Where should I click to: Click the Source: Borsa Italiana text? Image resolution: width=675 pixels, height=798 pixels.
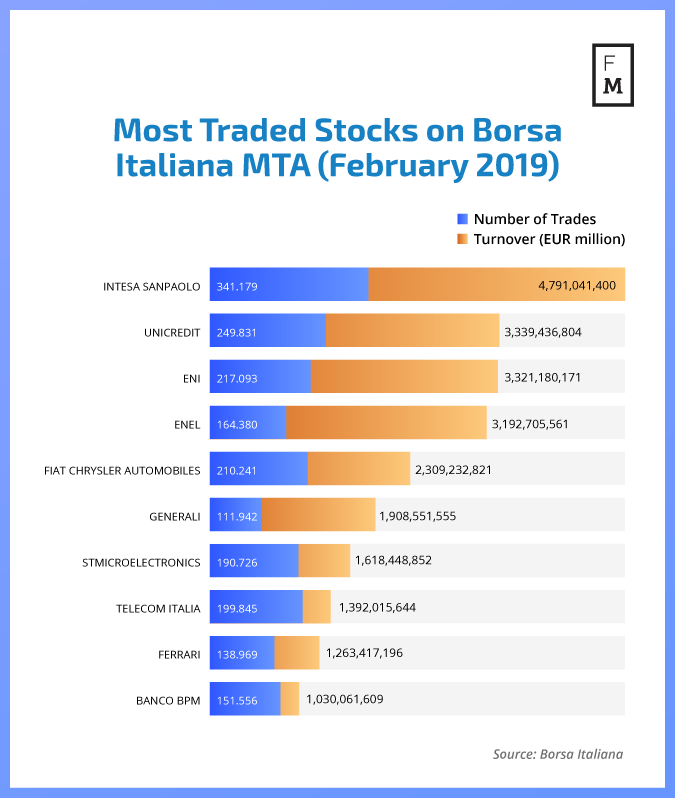click(557, 753)
